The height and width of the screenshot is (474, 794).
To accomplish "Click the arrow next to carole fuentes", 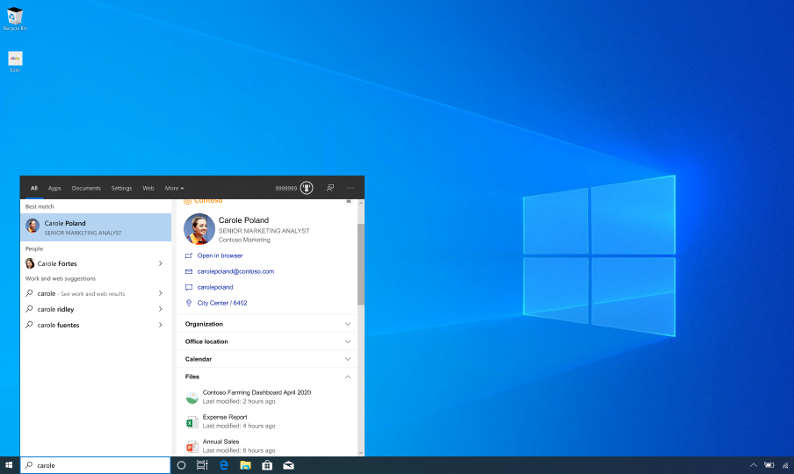I will (x=160, y=325).
